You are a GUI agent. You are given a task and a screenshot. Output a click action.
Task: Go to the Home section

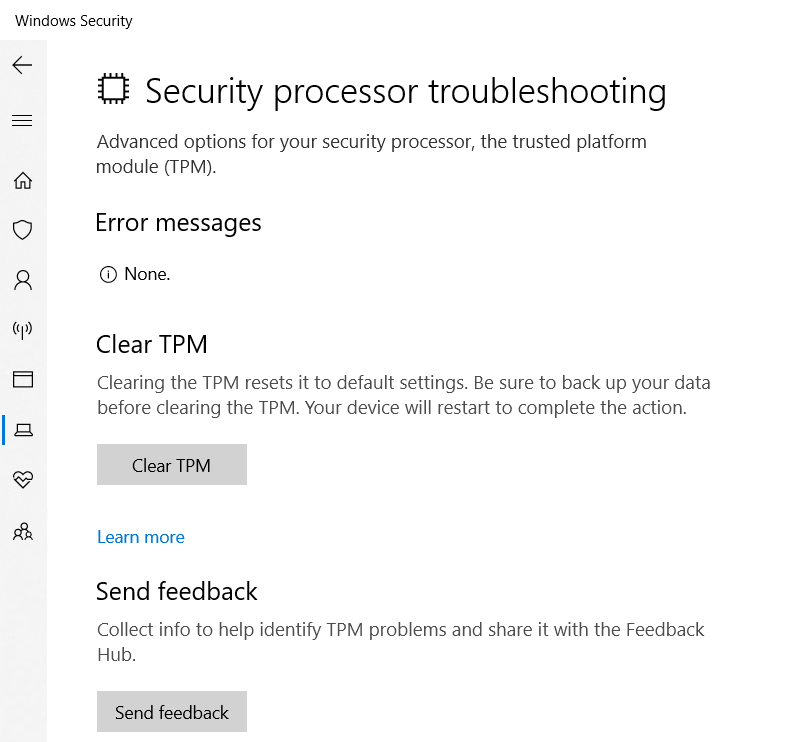coord(22,181)
